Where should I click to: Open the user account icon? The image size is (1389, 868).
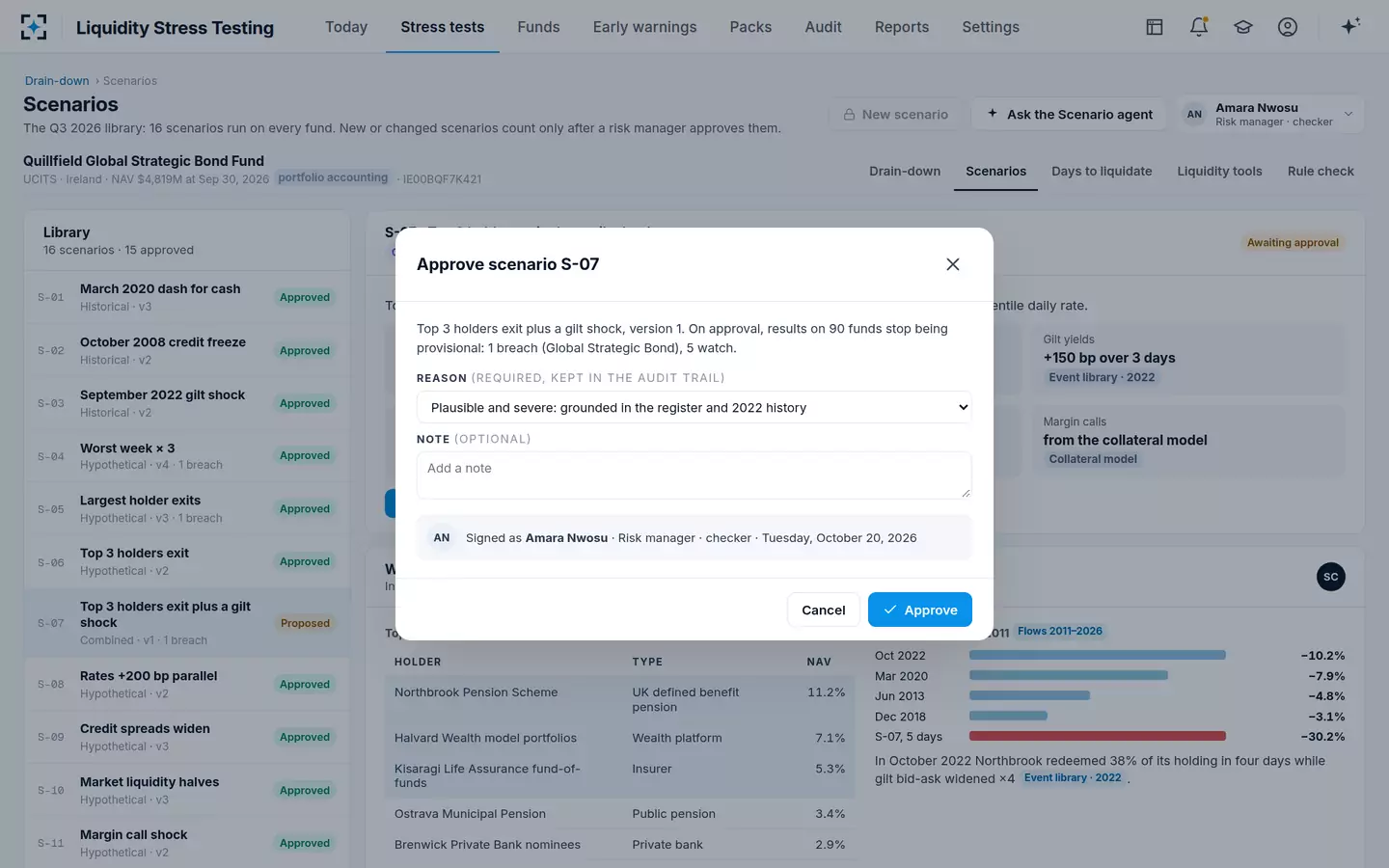tap(1288, 27)
